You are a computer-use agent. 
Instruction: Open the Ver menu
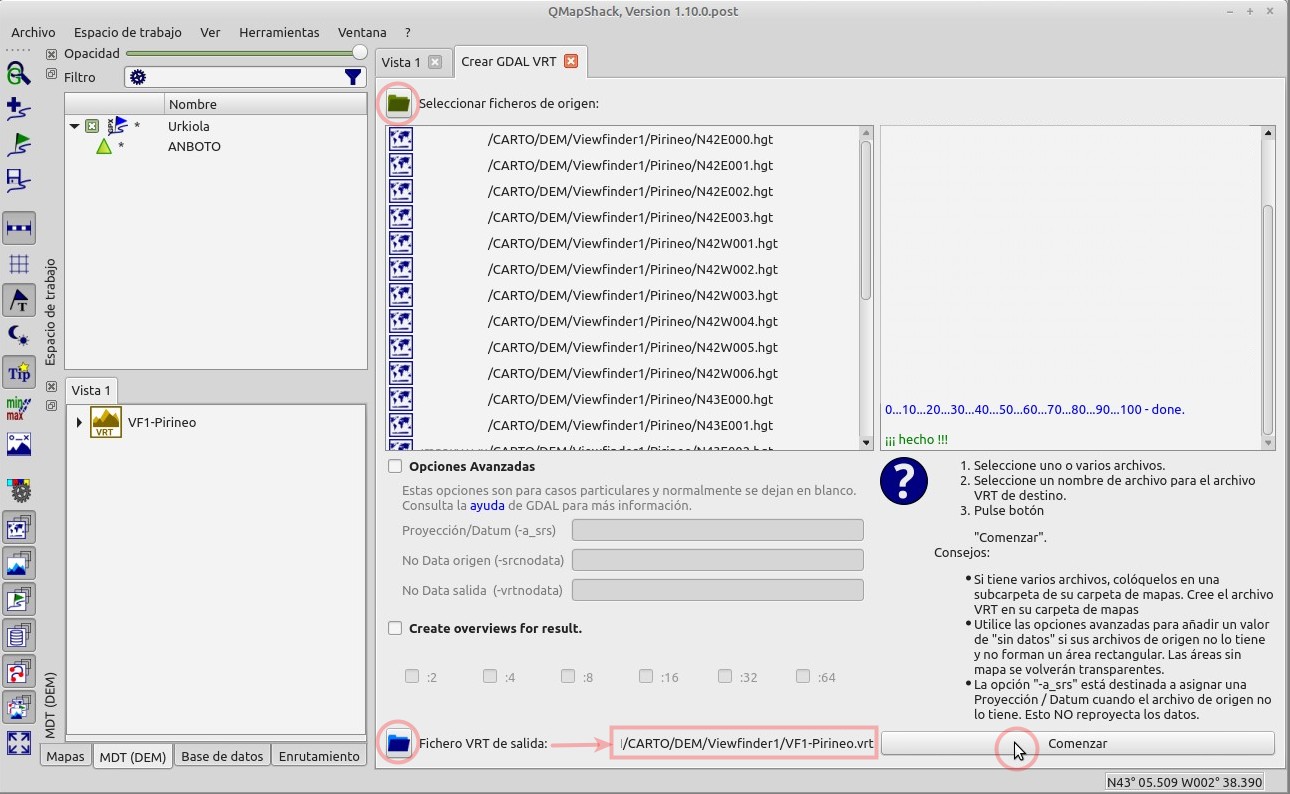point(210,32)
